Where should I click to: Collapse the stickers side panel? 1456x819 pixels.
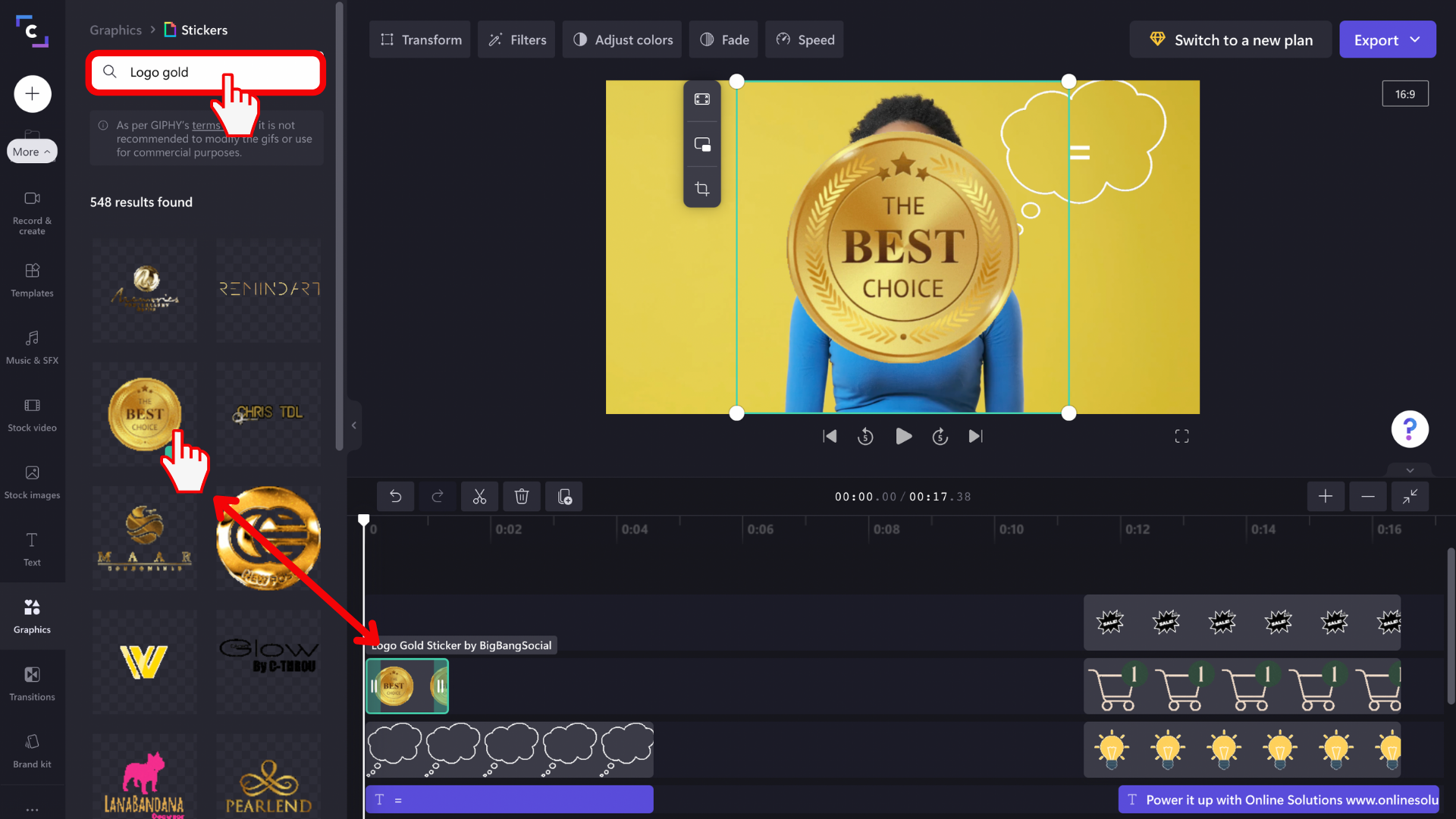354,425
